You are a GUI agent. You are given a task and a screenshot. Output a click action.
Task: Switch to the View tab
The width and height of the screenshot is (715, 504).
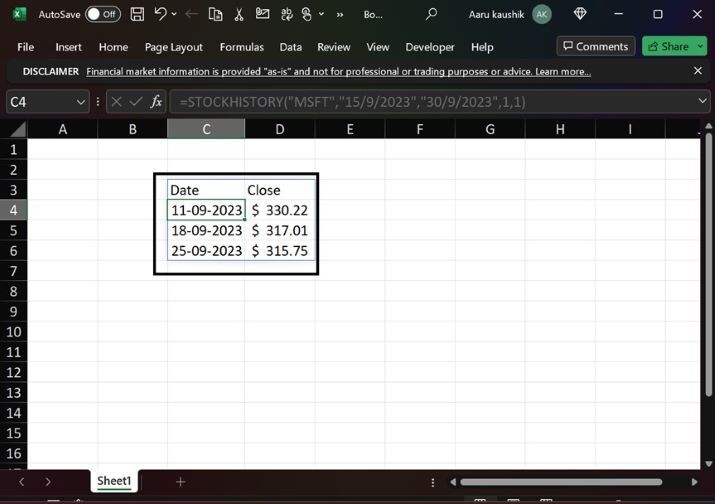[x=378, y=47]
